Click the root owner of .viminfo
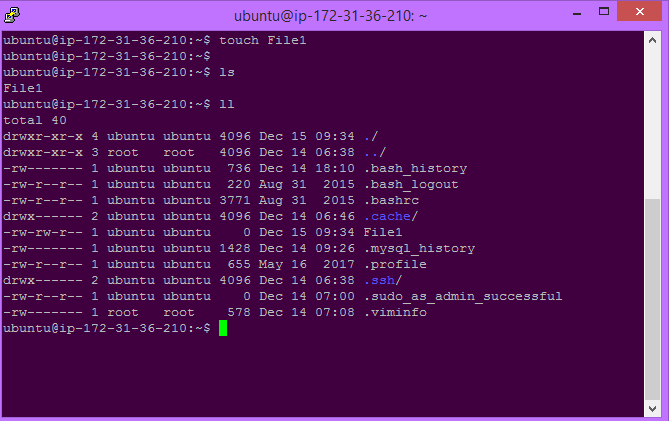Image resolution: width=669 pixels, height=421 pixels. point(123,312)
